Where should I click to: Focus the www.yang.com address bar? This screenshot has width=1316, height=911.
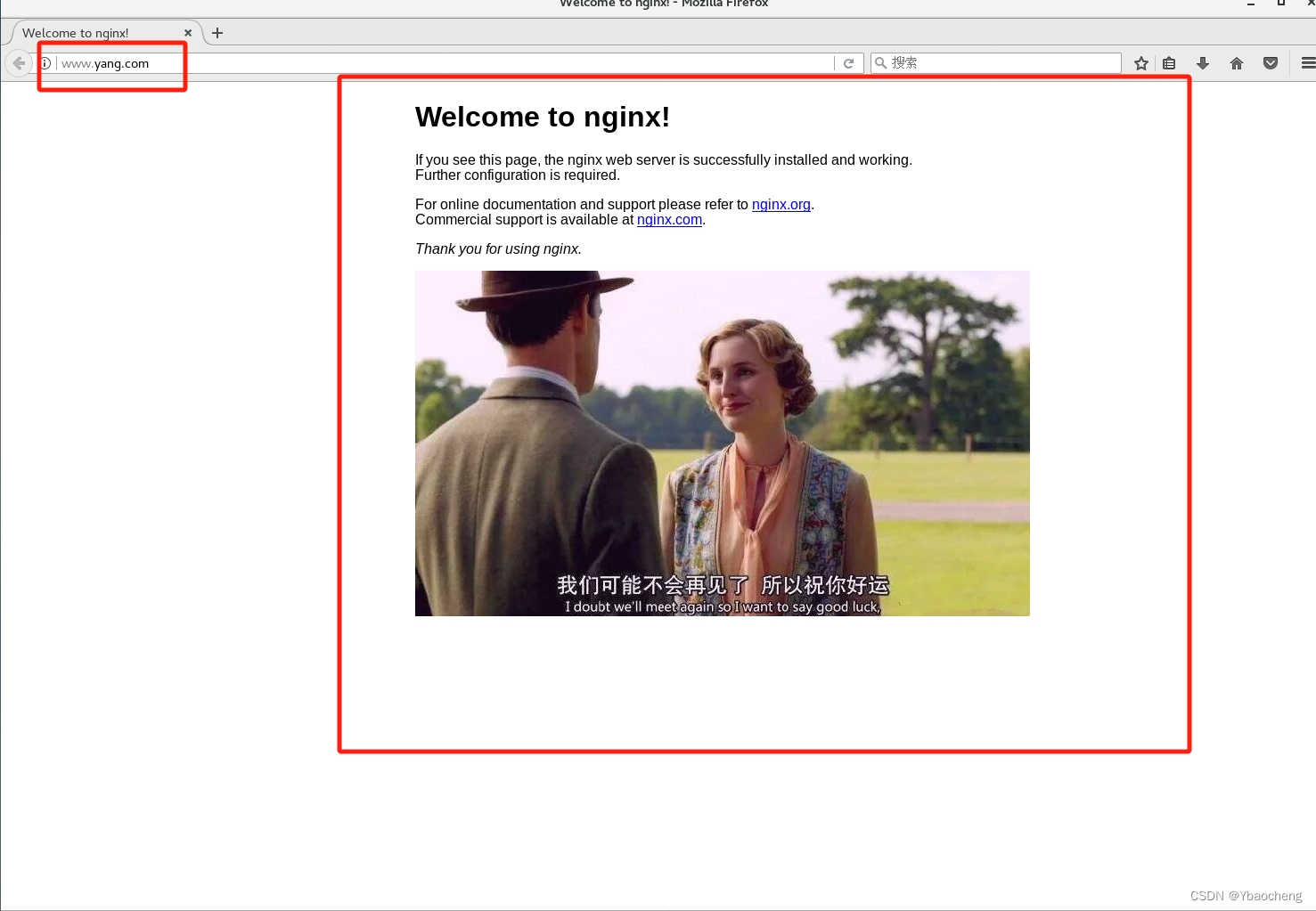(x=445, y=63)
